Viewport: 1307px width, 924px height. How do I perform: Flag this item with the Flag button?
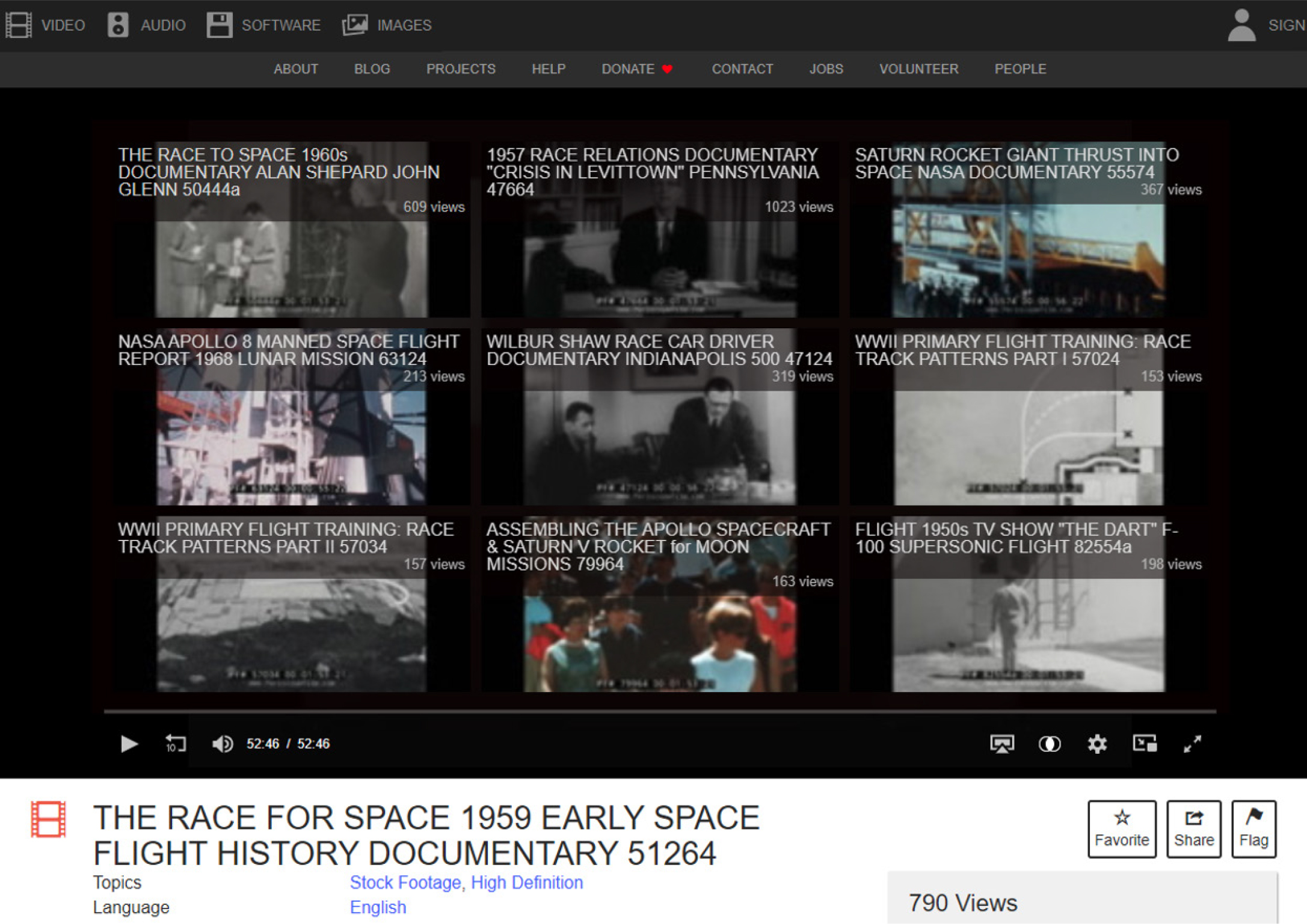1253,829
